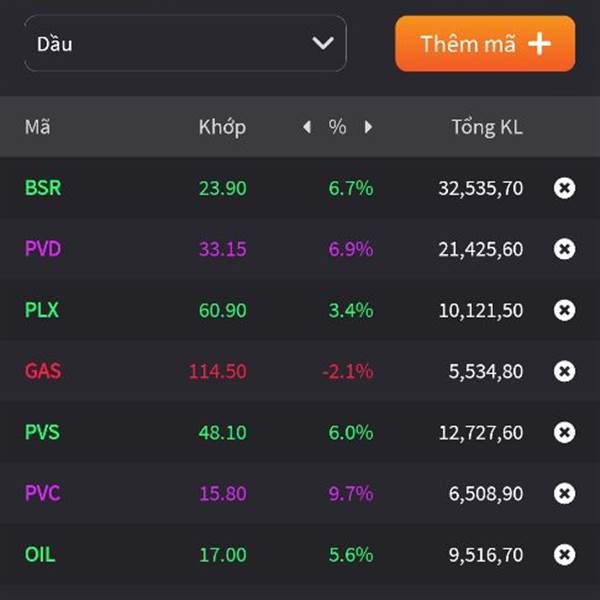The image size is (600, 600).
Task: Remove GAS from the list
Action: (564, 371)
